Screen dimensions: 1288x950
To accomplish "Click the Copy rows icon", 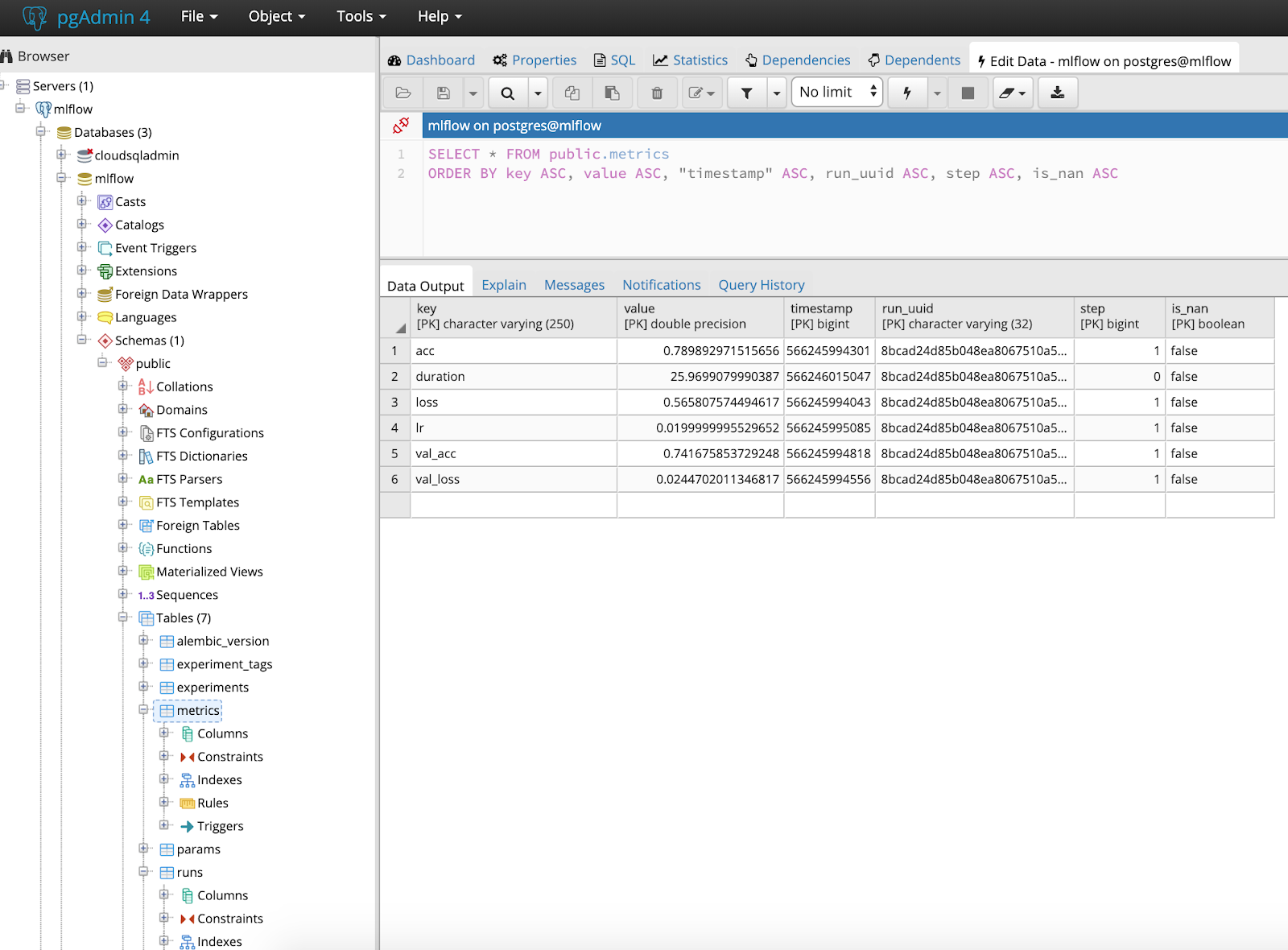I will click(x=572, y=93).
